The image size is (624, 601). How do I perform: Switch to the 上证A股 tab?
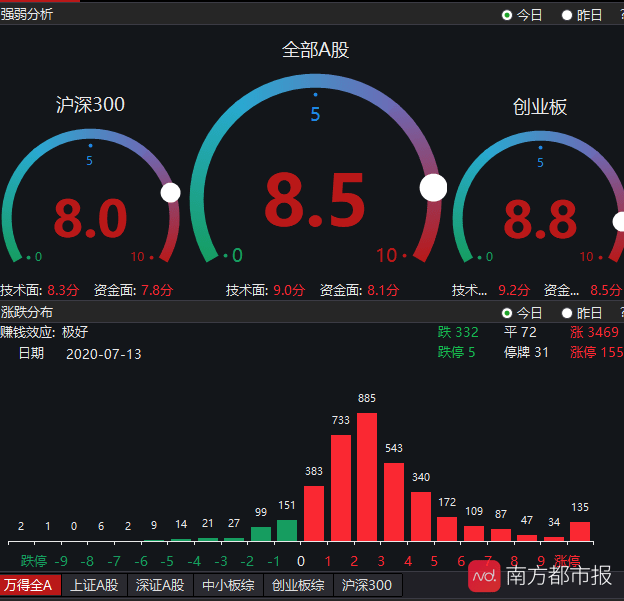tap(94, 585)
